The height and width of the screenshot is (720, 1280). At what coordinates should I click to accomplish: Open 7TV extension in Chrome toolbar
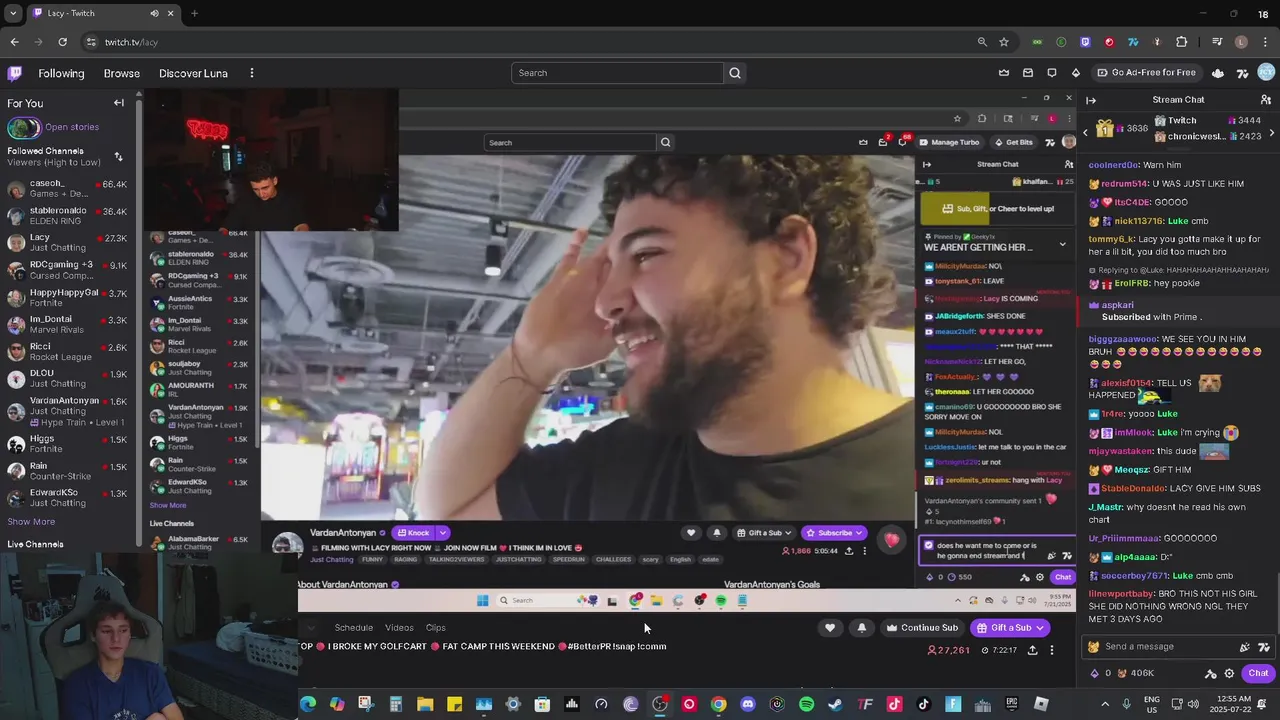[x=1133, y=42]
